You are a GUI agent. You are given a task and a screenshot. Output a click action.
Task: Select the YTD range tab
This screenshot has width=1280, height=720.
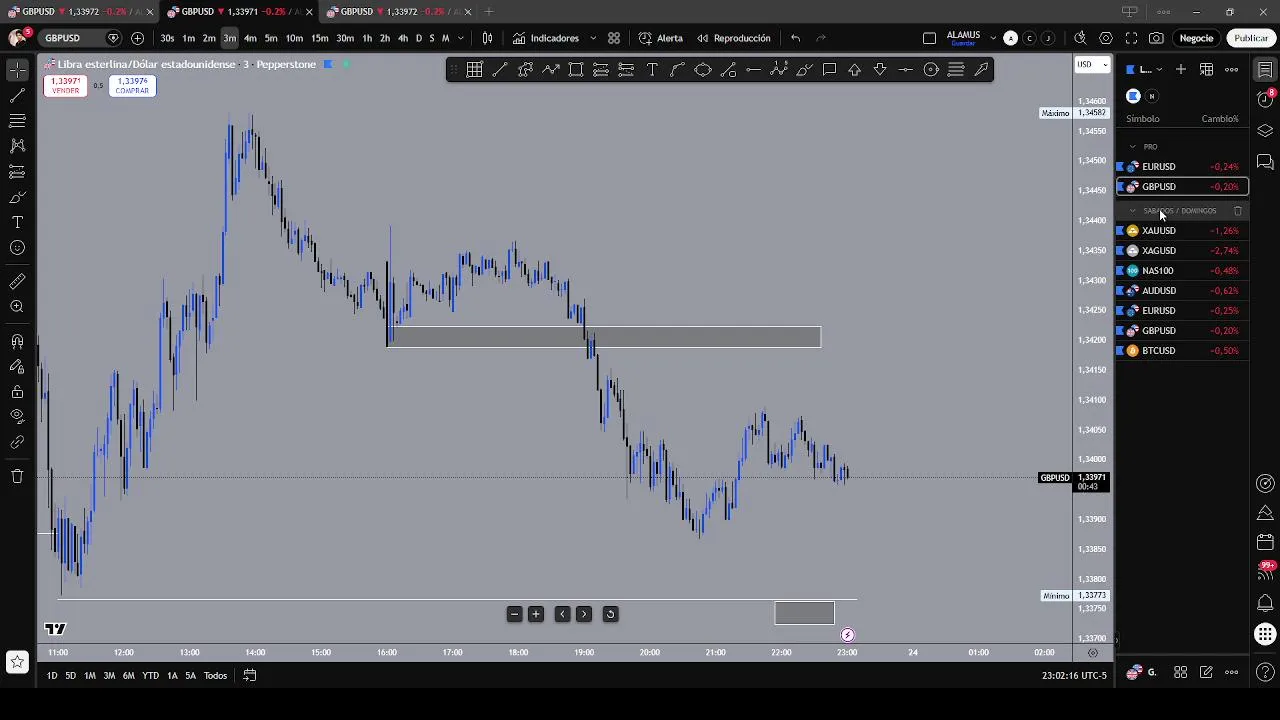click(x=150, y=676)
